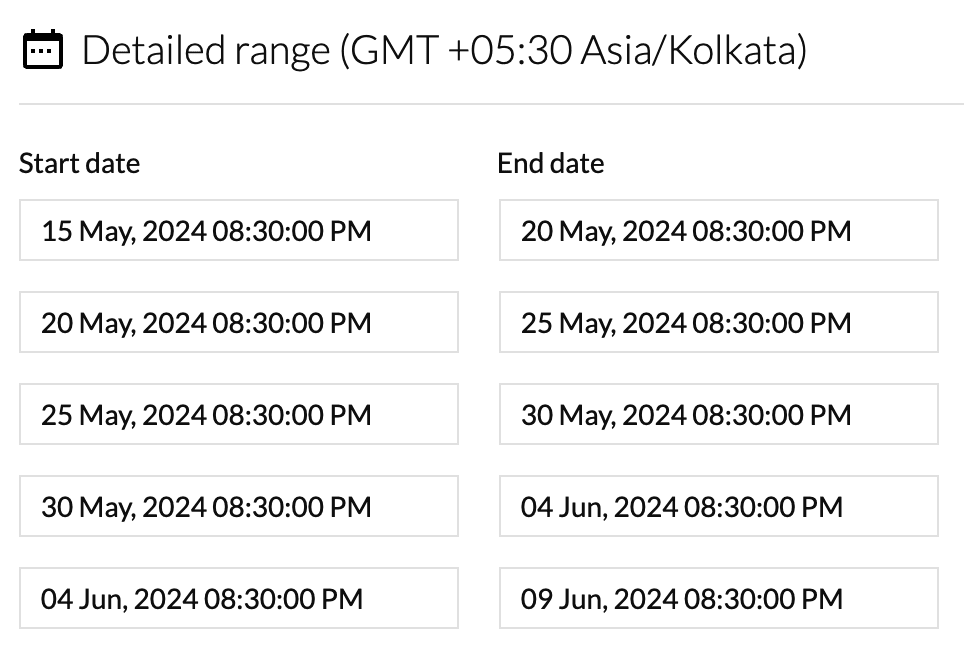Viewport: 964px width, 645px height.
Task: Click the year 2024 in last Start date field
Action: [167, 600]
